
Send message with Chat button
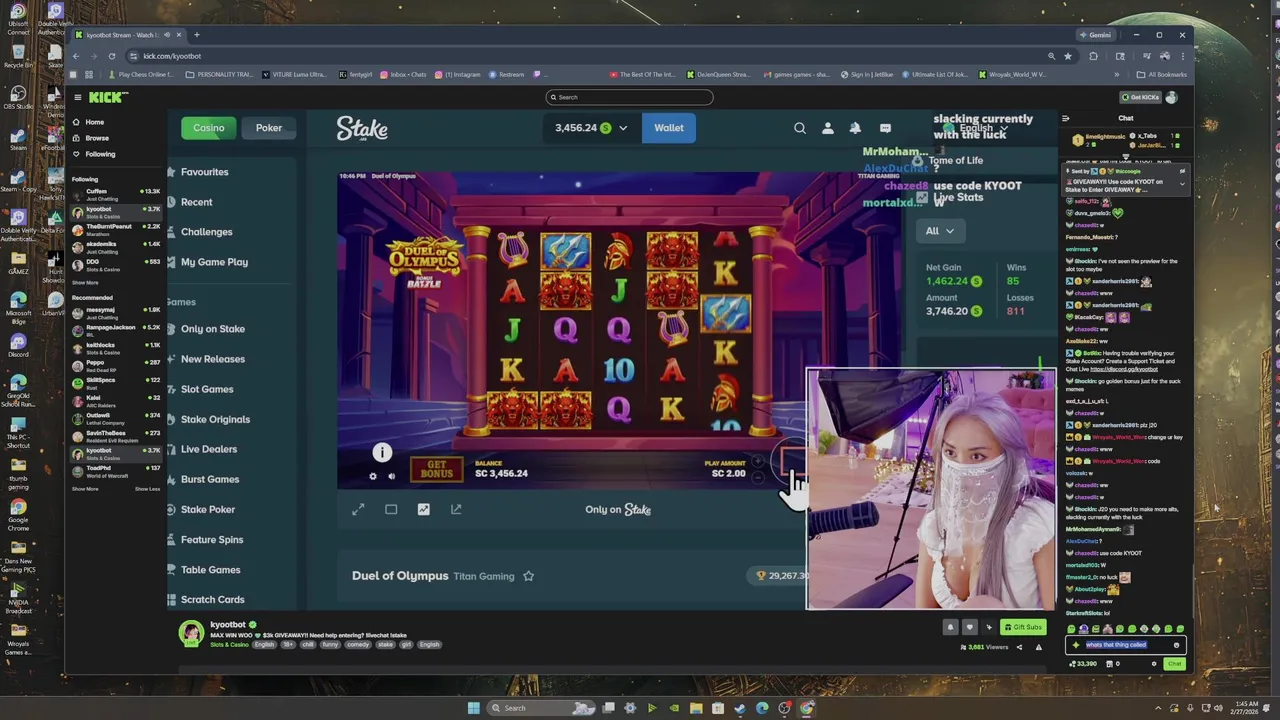[x=1174, y=664]
